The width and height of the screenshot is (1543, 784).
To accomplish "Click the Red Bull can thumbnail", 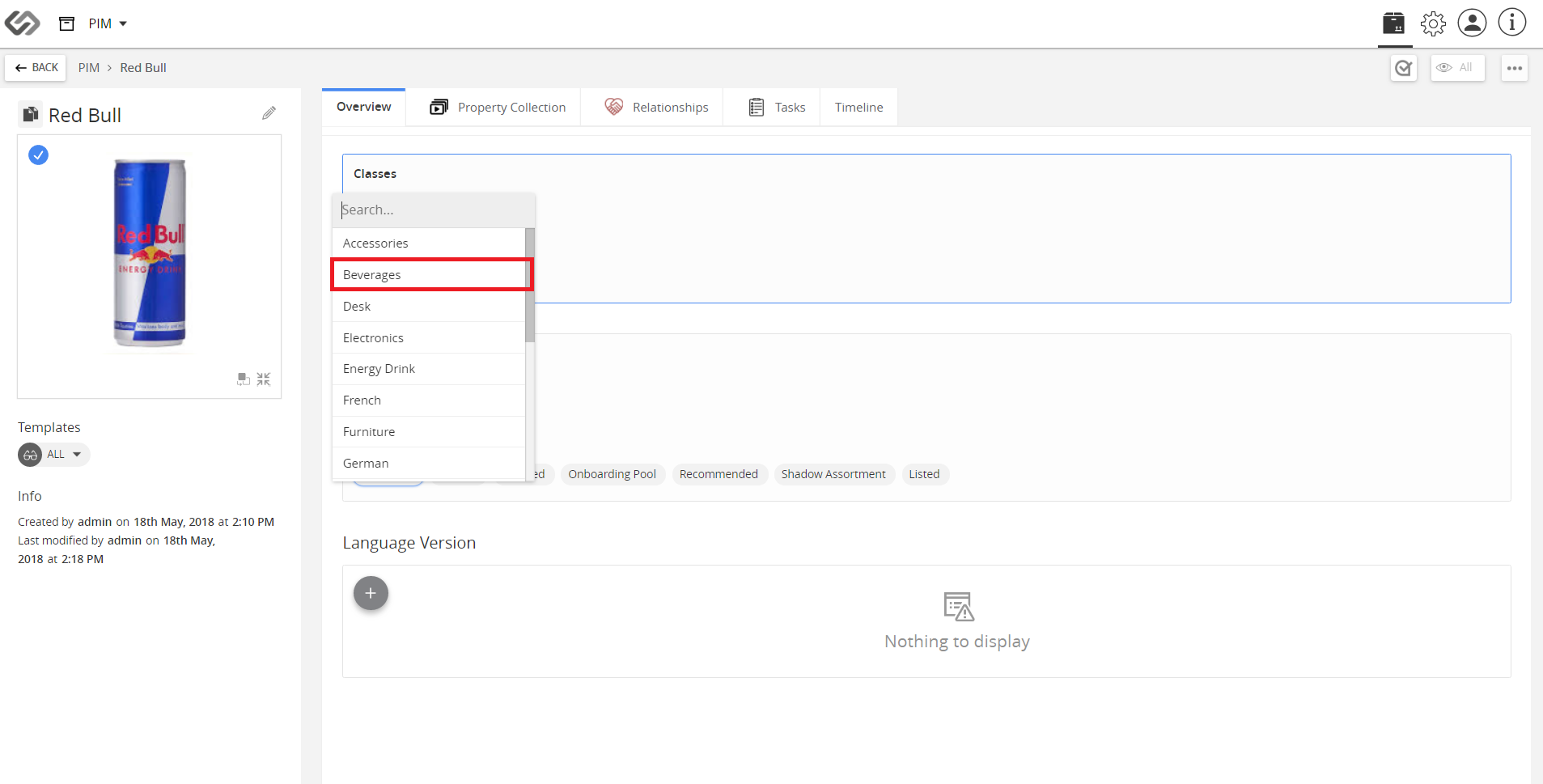I will 150,253.
